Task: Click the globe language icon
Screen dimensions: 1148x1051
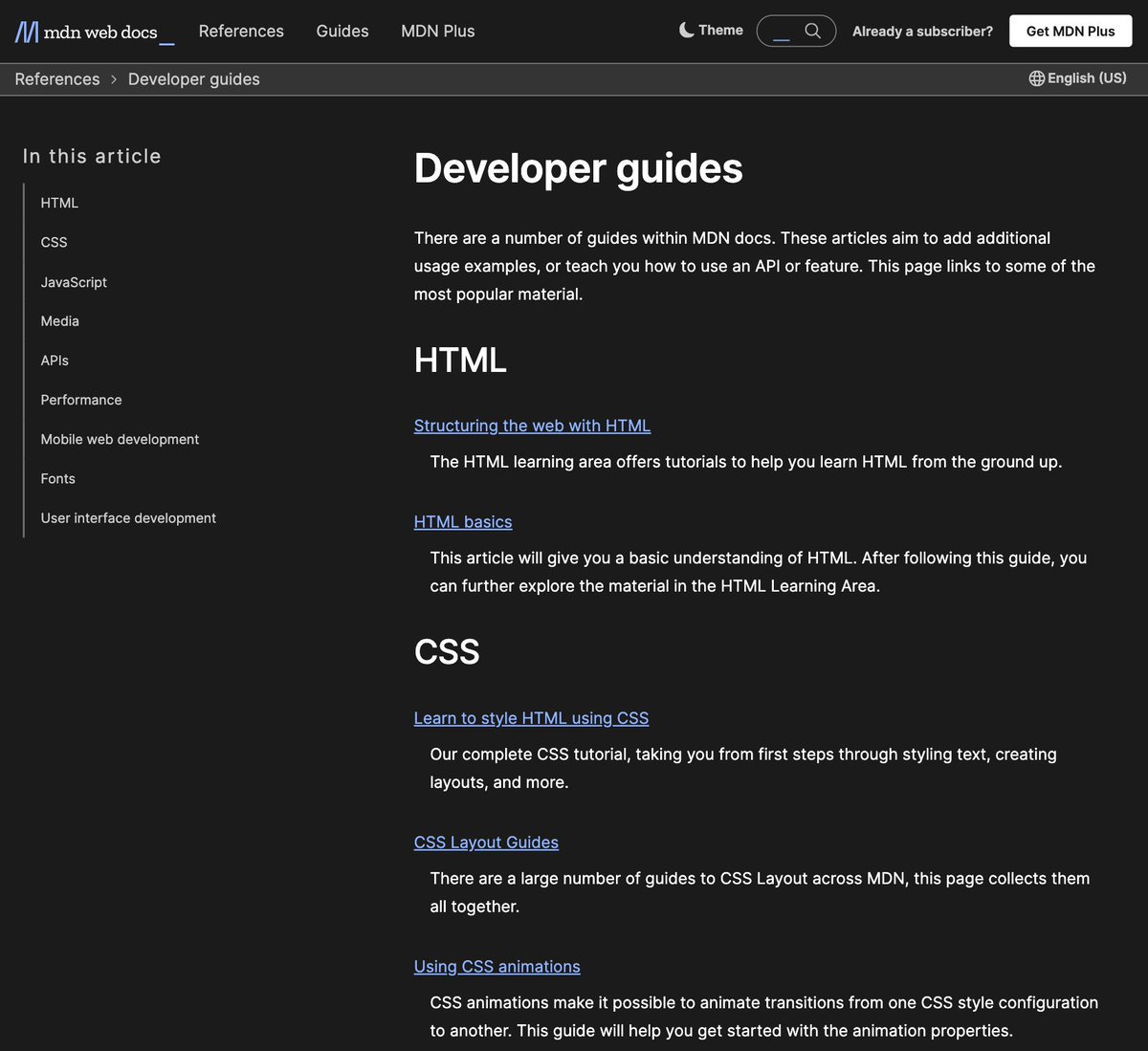Action: click(1036, 78)
